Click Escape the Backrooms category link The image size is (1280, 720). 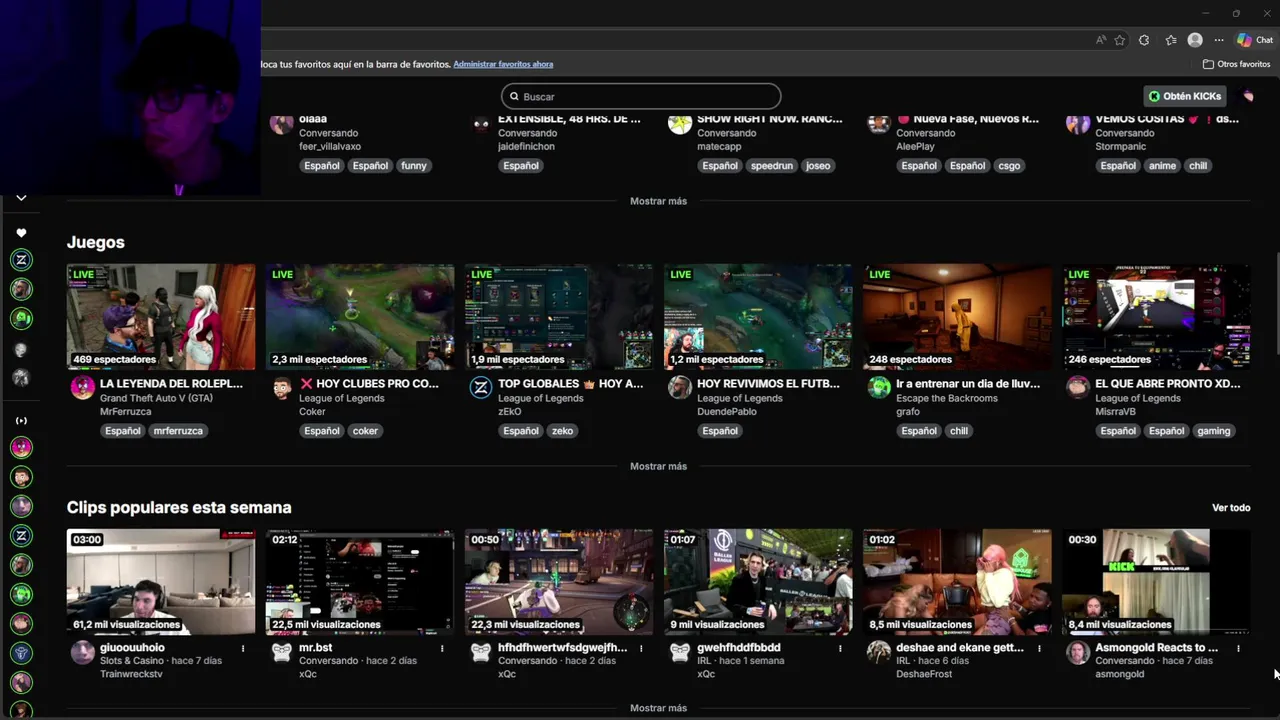pyautogui.click(x=947, y=398)
